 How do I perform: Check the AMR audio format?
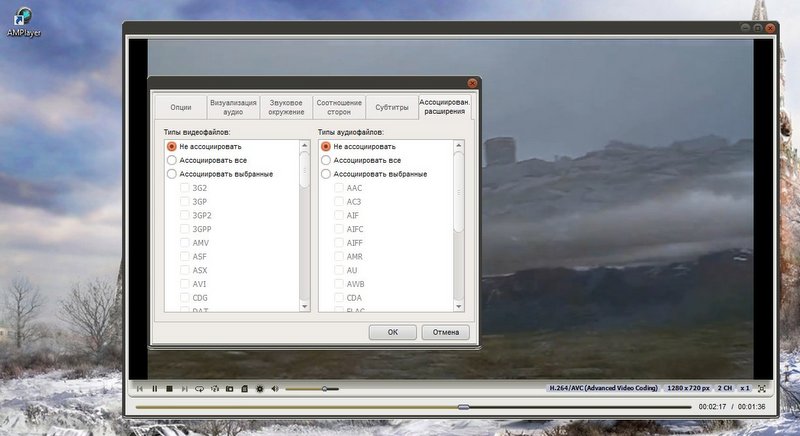pyautogui.click(x=339, y=257)
